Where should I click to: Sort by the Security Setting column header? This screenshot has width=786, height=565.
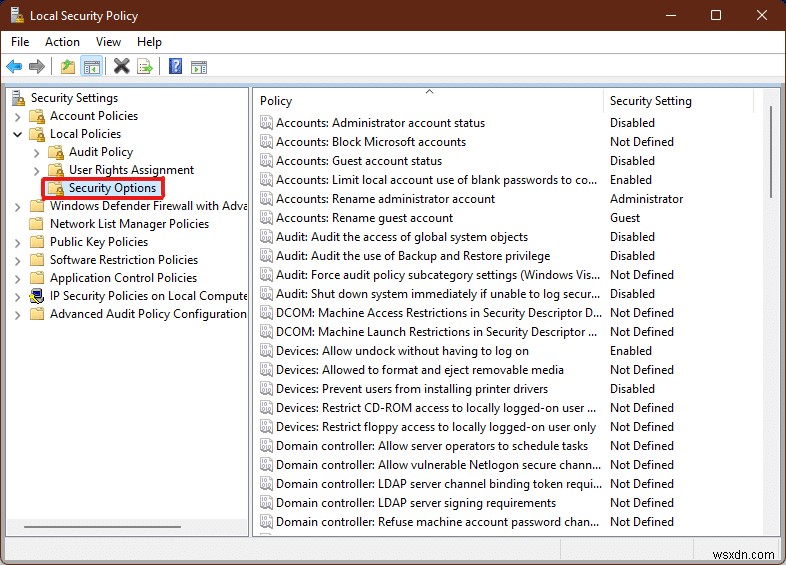click(x=679, y=101)
